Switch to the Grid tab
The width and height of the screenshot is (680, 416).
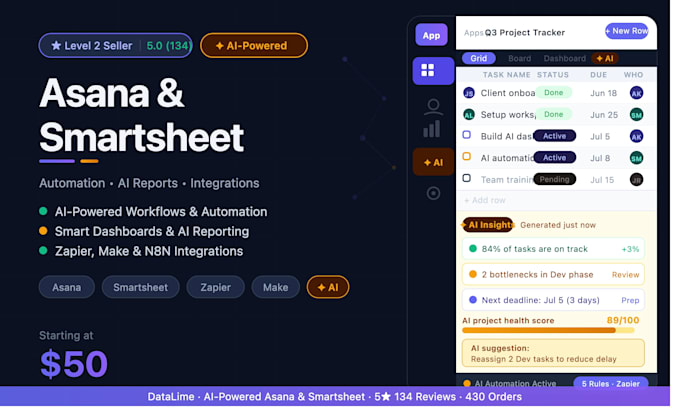coord(478,59)
